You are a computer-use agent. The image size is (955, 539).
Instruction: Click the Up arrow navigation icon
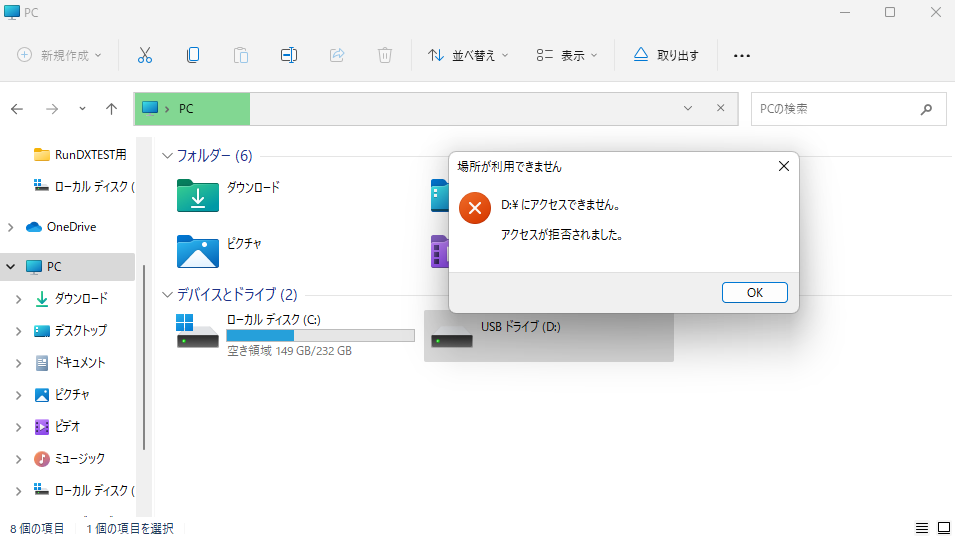(111, 109)
